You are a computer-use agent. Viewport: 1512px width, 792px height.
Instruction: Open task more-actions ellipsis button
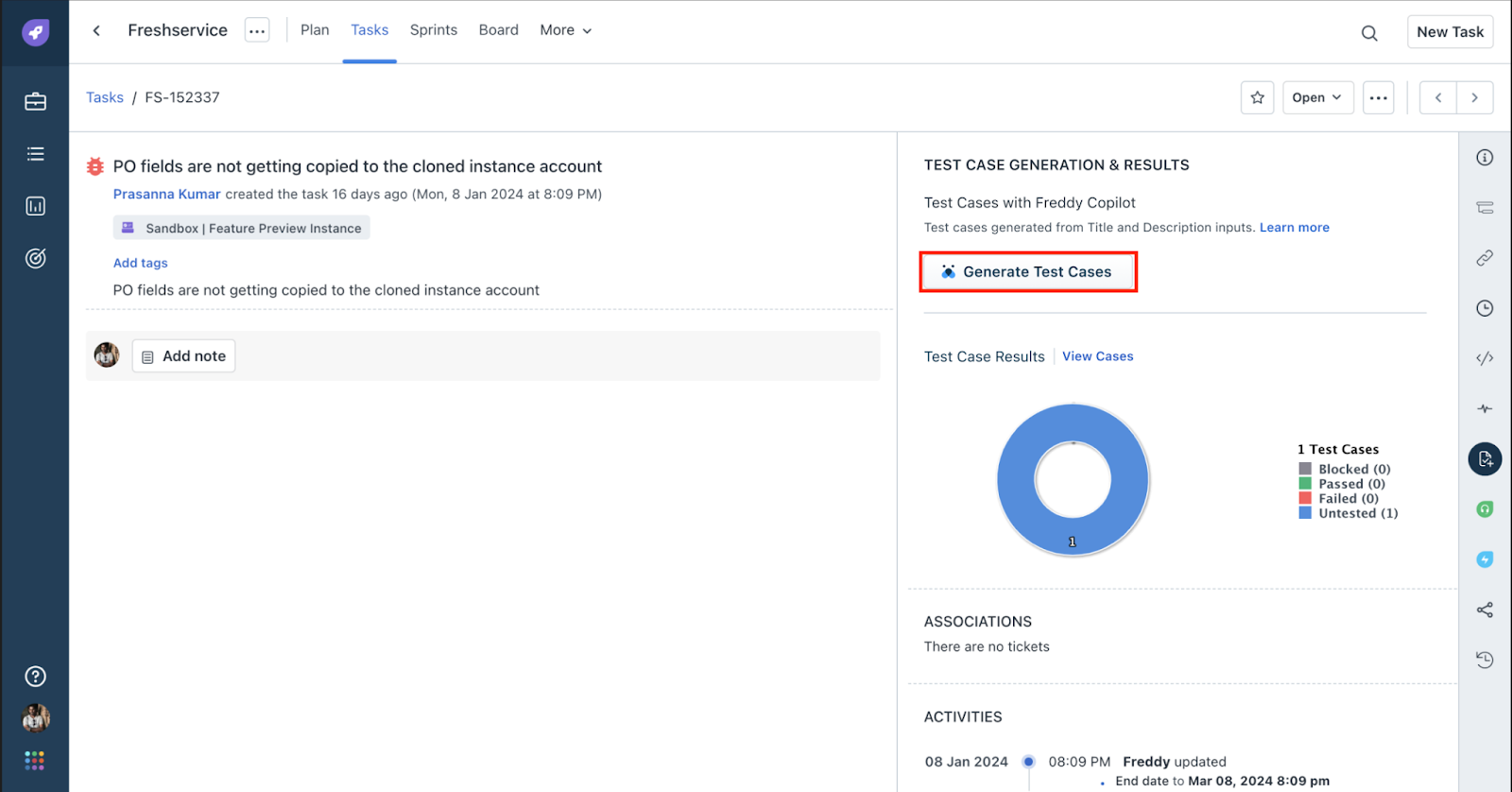(x=1379, y=97)
